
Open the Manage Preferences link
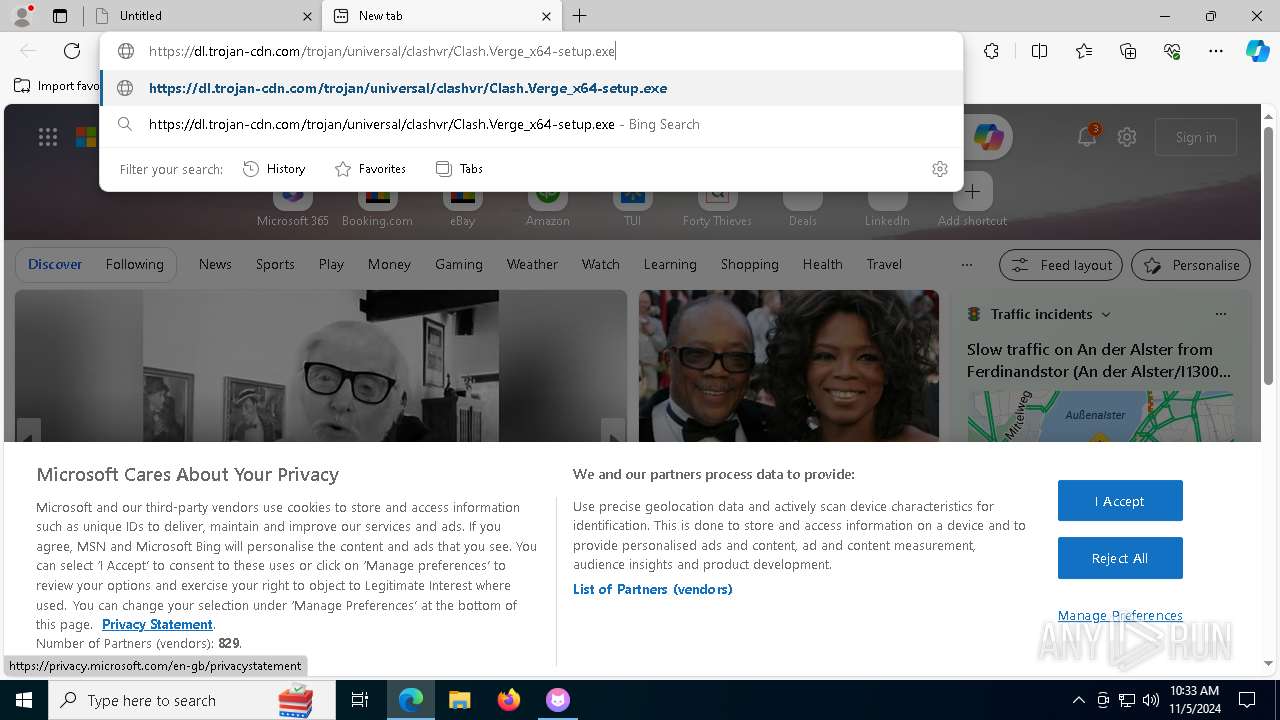click(1120, 615)
